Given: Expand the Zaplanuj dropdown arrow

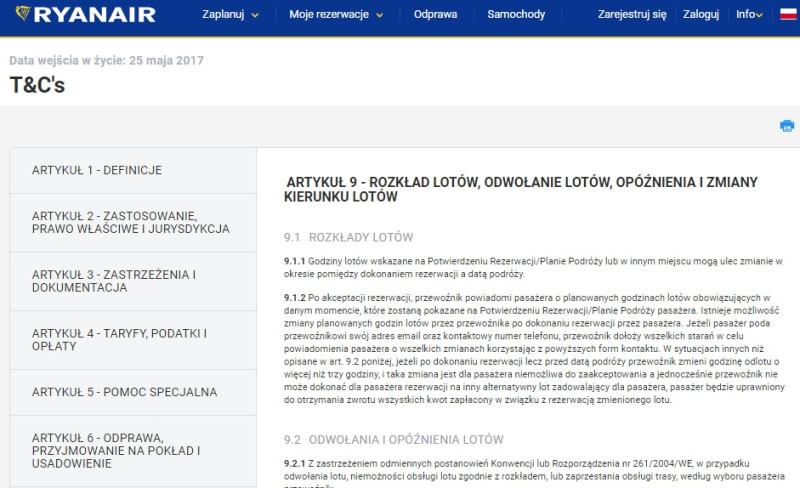Looking at the screenshot, I should (255, 15).
